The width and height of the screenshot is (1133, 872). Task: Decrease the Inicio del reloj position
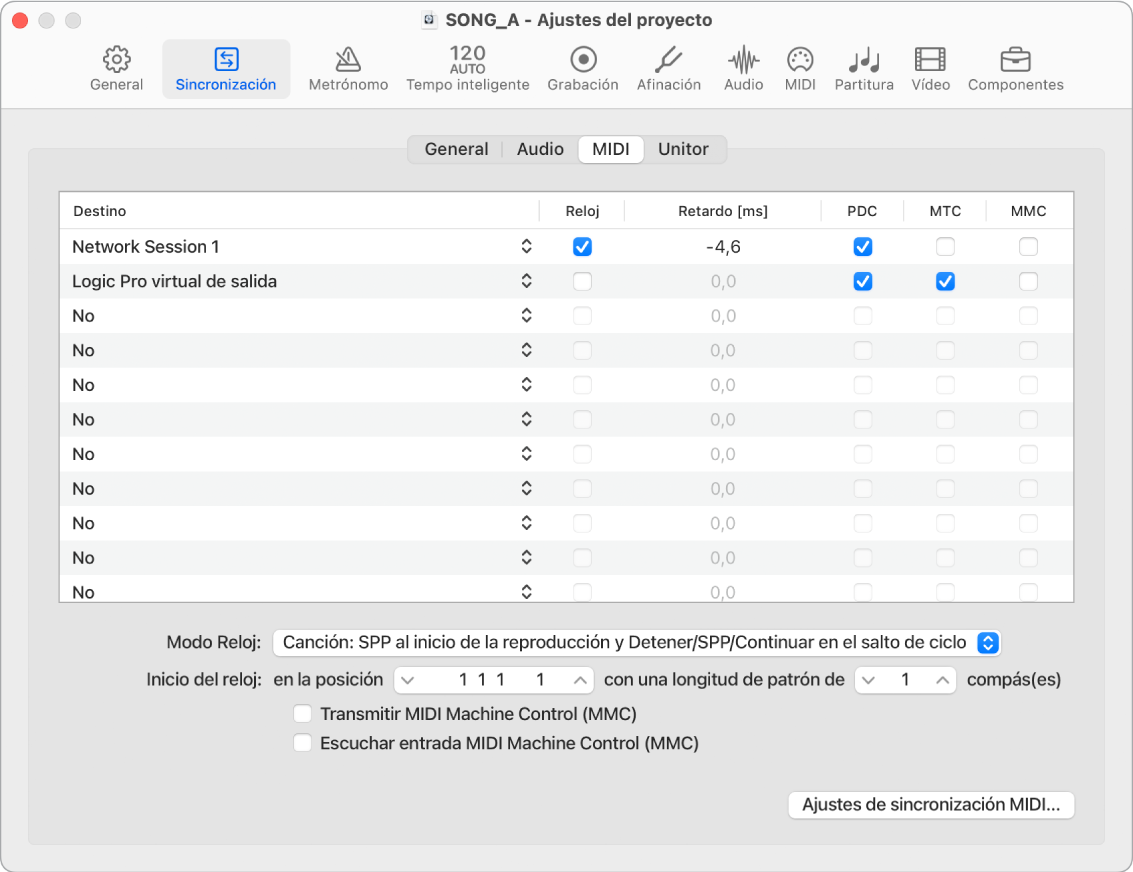click(x=408, y=680)
